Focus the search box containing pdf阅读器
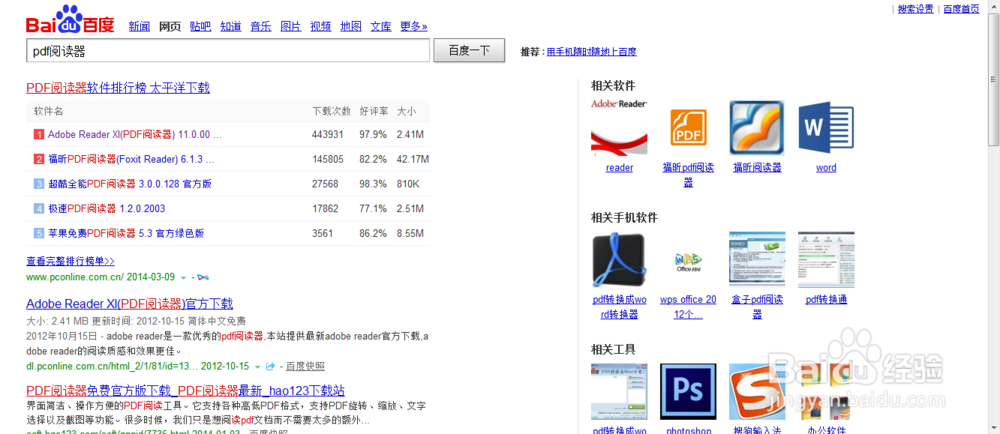This screenshot has width=1000, height=434. coord(228,50)
